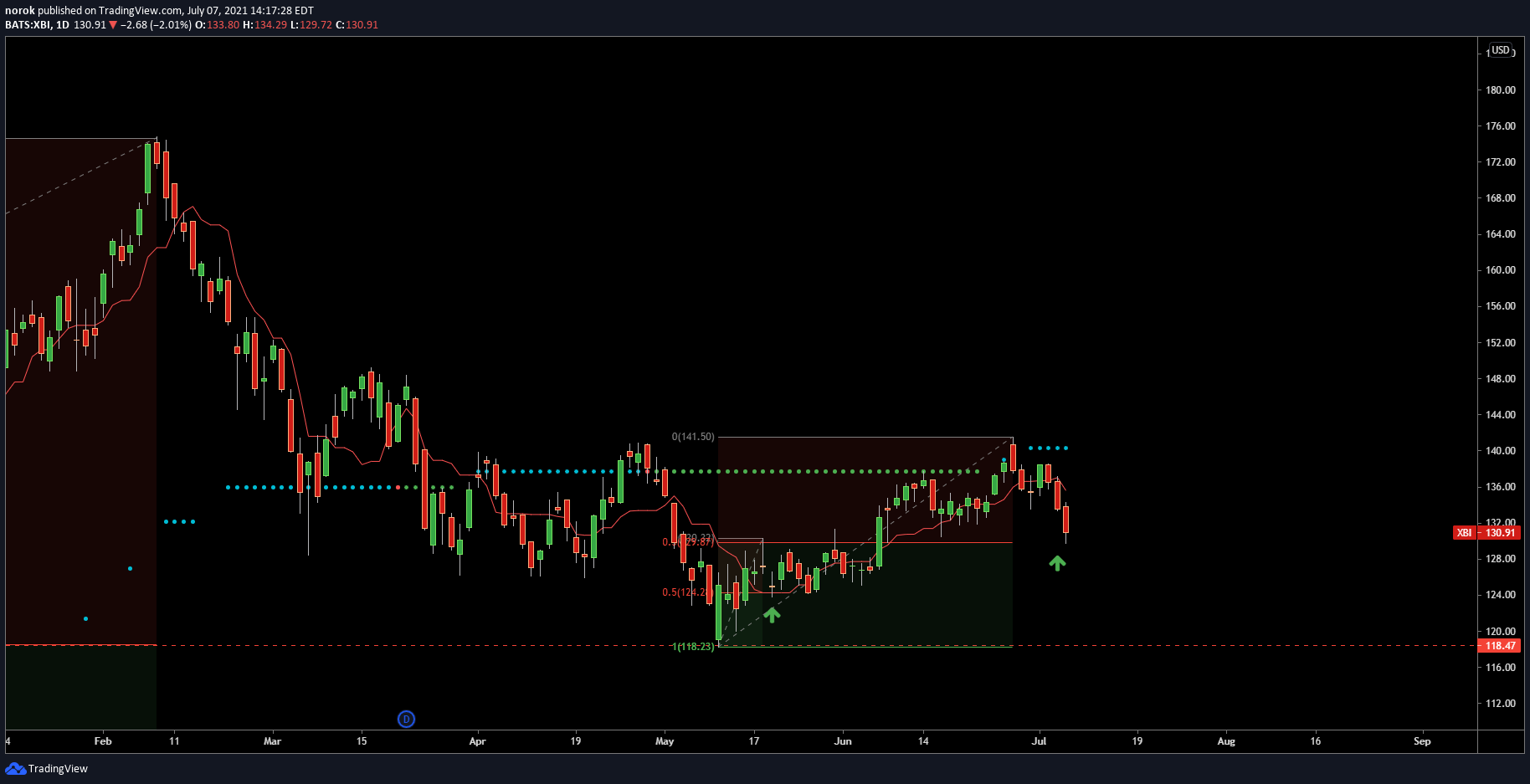Open the USD currency selector
Image resolution: width=1530 pixels, height=784 pixels.
(1501, 50)
